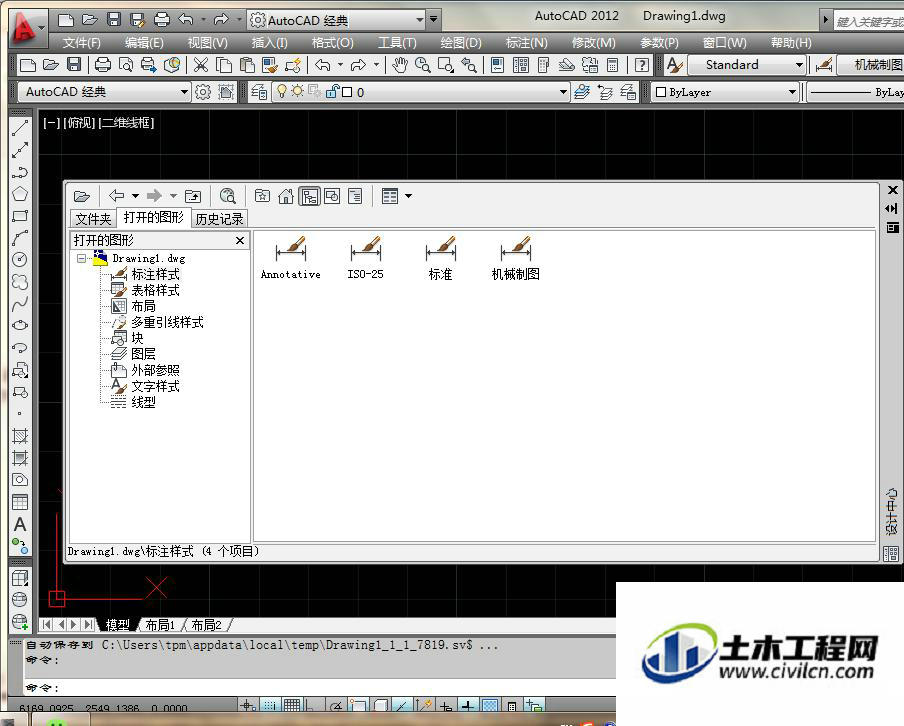904x726 pixels.
Task: Open the application menu red A dropdown
Action: (27, 27)
